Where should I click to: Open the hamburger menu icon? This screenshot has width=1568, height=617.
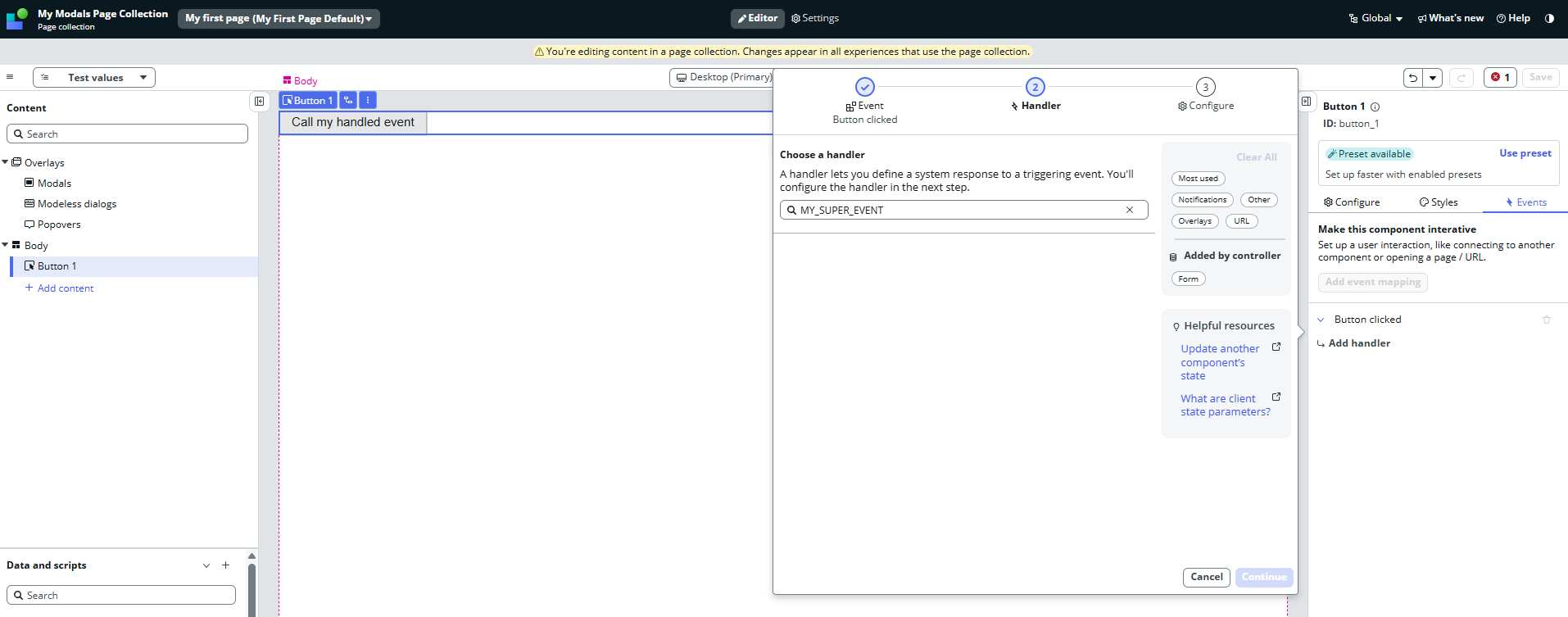tap(10, 77)
